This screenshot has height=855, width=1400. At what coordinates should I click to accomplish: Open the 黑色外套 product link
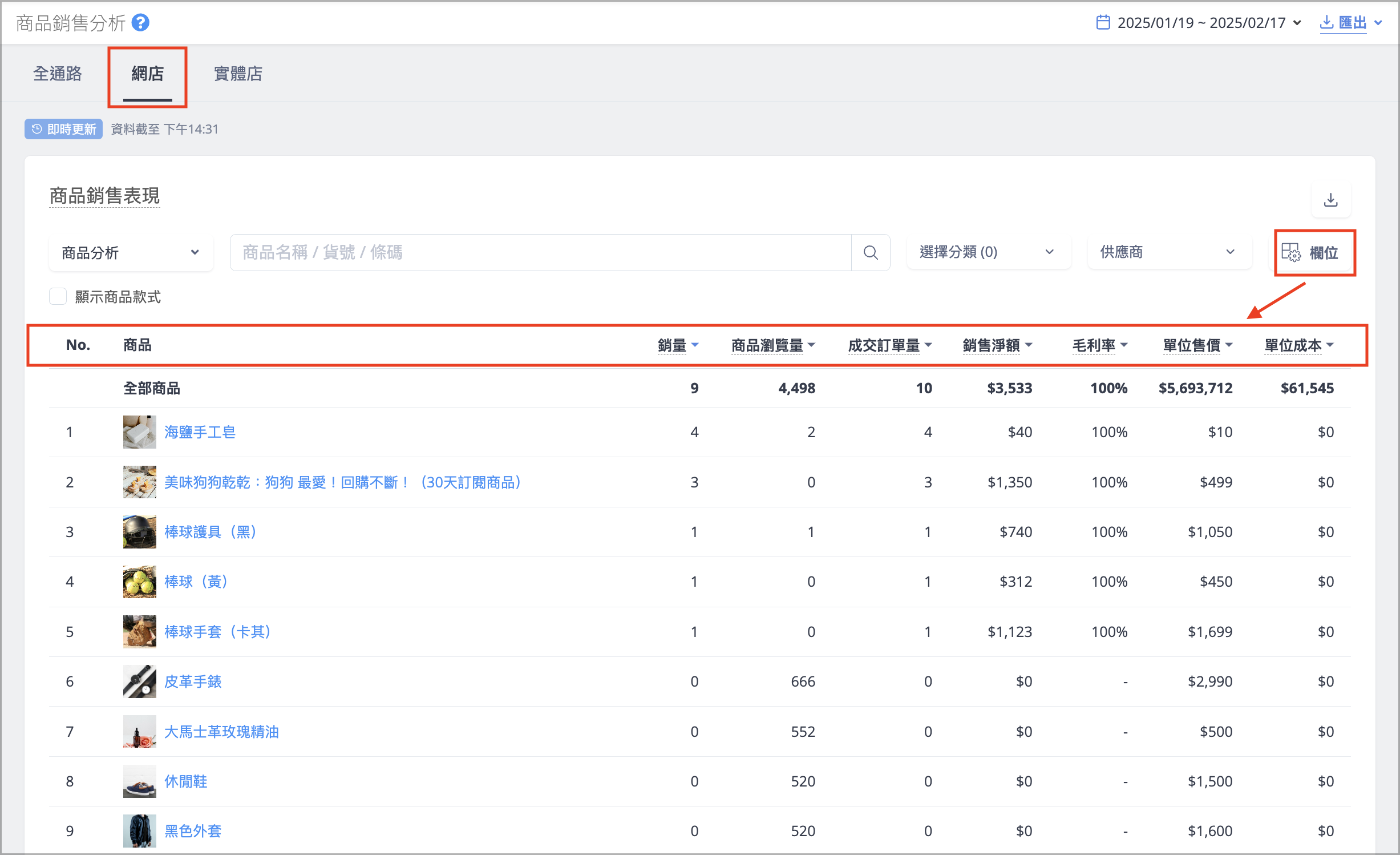(193, 831)
